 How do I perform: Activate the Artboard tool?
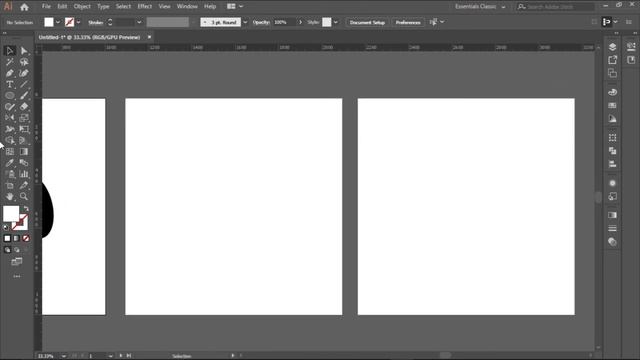click(10, 185)
